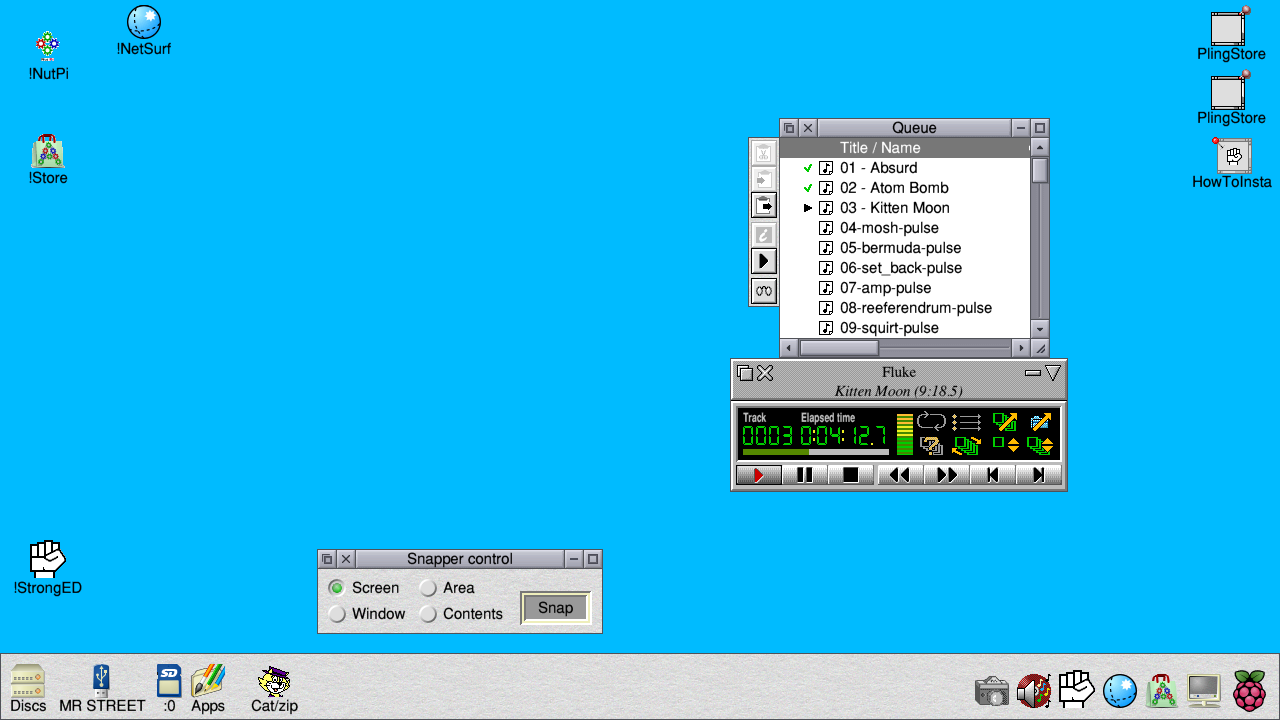This screenshot has width=1280, height=720.
Task: Toggle the repeat loop icon on the Fluke display
Action: tap(931, 421)
